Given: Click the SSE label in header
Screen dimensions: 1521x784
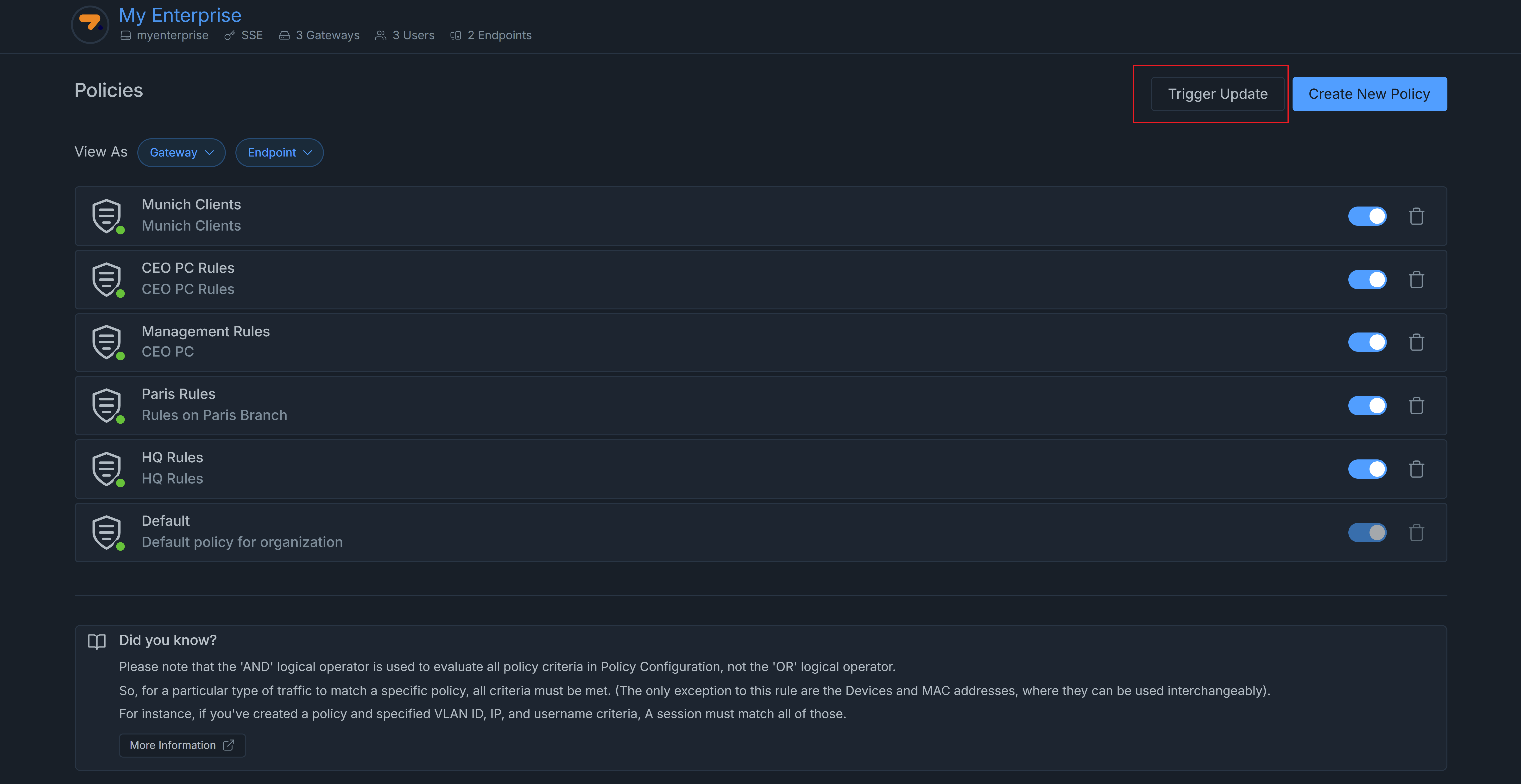Looking at the screenshot, I should click(x=252, y=35).
